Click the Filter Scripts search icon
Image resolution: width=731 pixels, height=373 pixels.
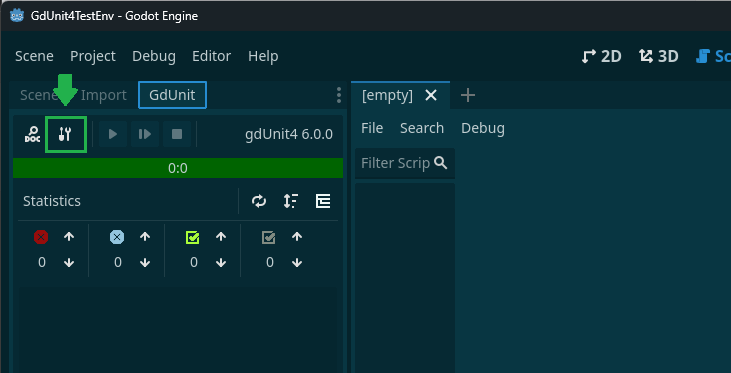(441, 163)
